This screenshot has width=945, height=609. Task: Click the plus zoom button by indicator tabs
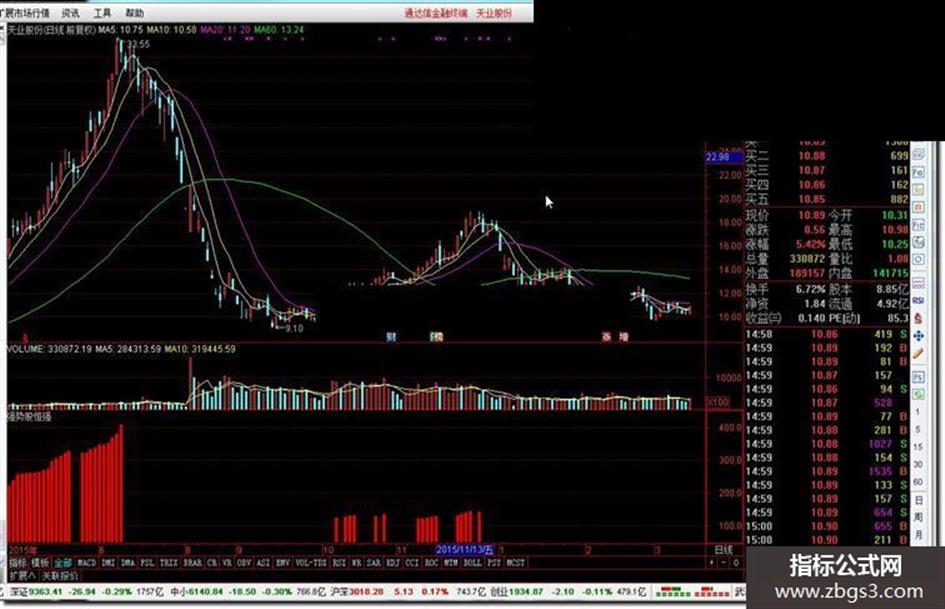[712, 563]
